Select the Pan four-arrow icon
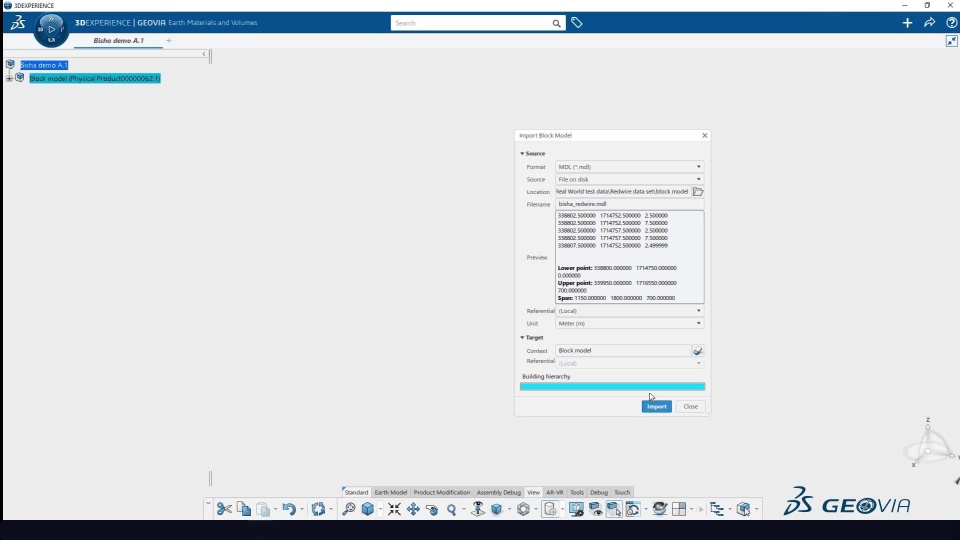The image size is (960, 540). [x=413, y=509]
